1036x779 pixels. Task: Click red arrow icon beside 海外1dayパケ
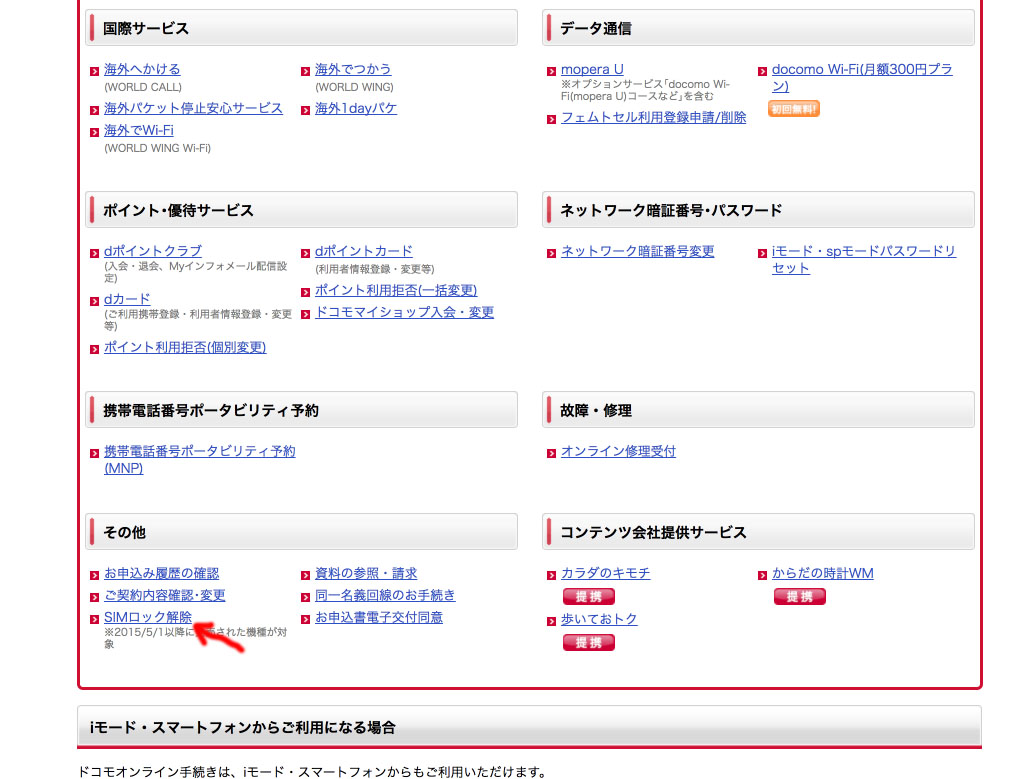pos(305,110)
